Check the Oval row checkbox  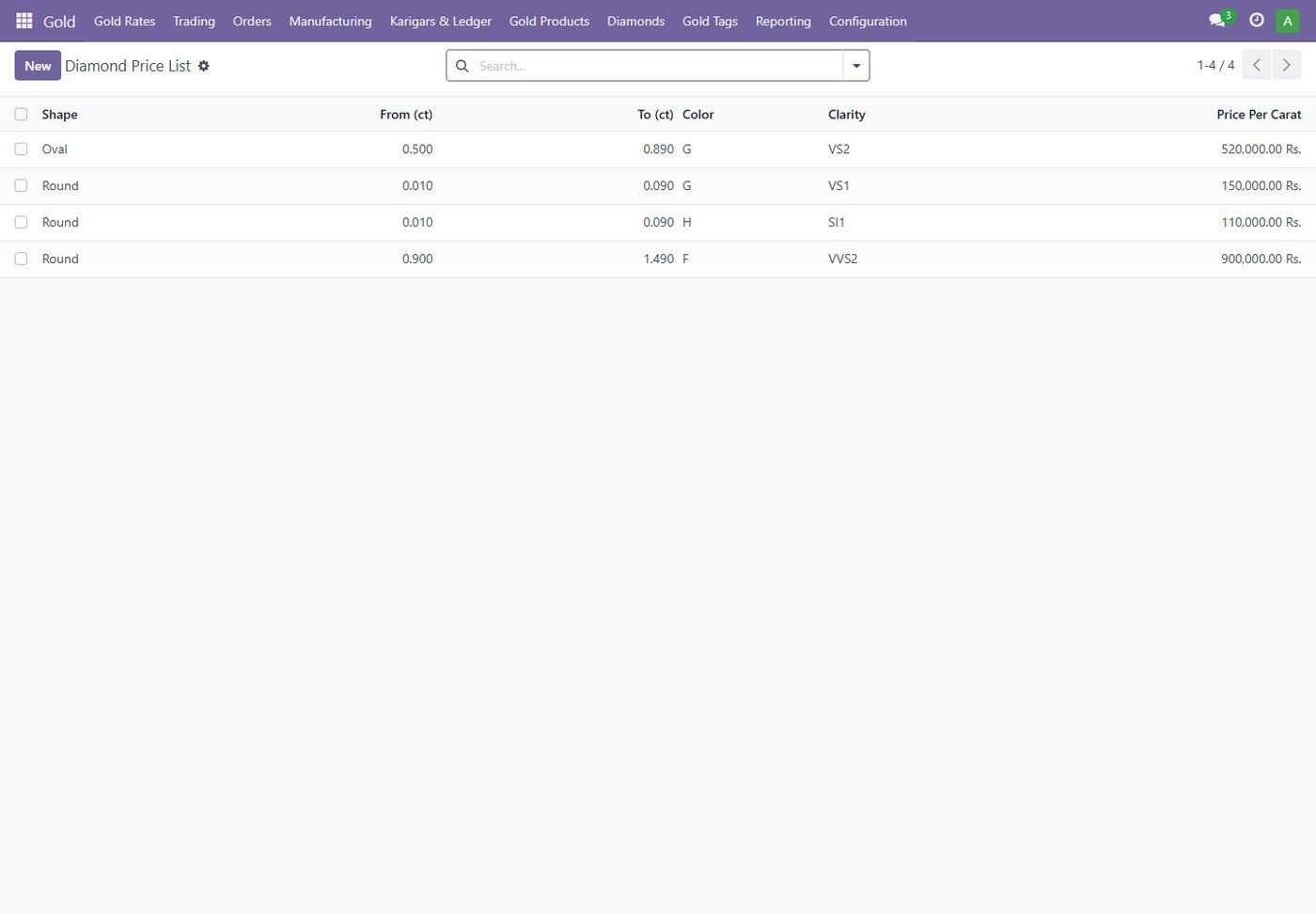click(21, 149)
